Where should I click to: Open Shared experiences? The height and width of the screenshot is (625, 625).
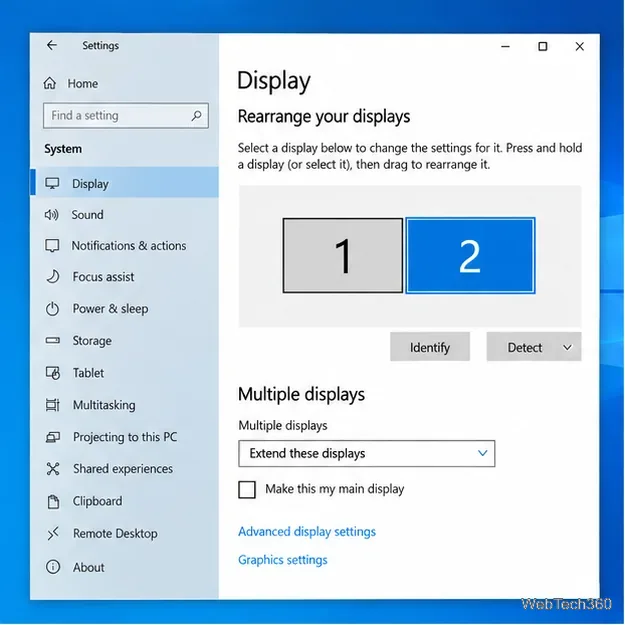tap(123, 469)
